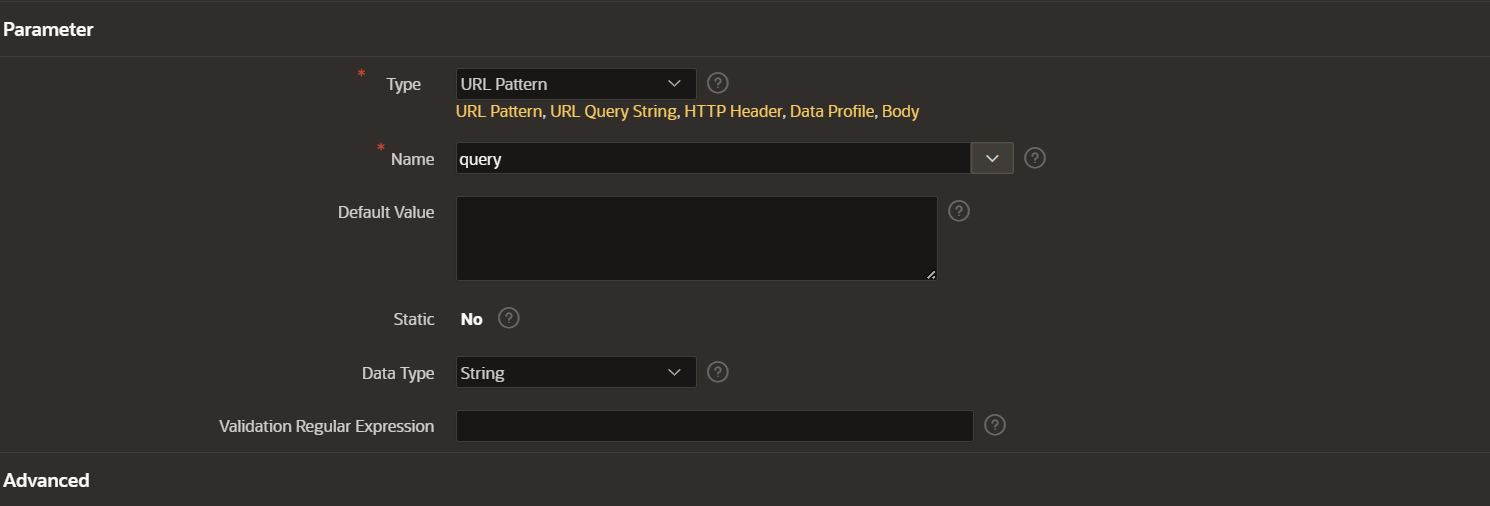Pick the HTTP Header quick-pick link

tap(733, 112)
